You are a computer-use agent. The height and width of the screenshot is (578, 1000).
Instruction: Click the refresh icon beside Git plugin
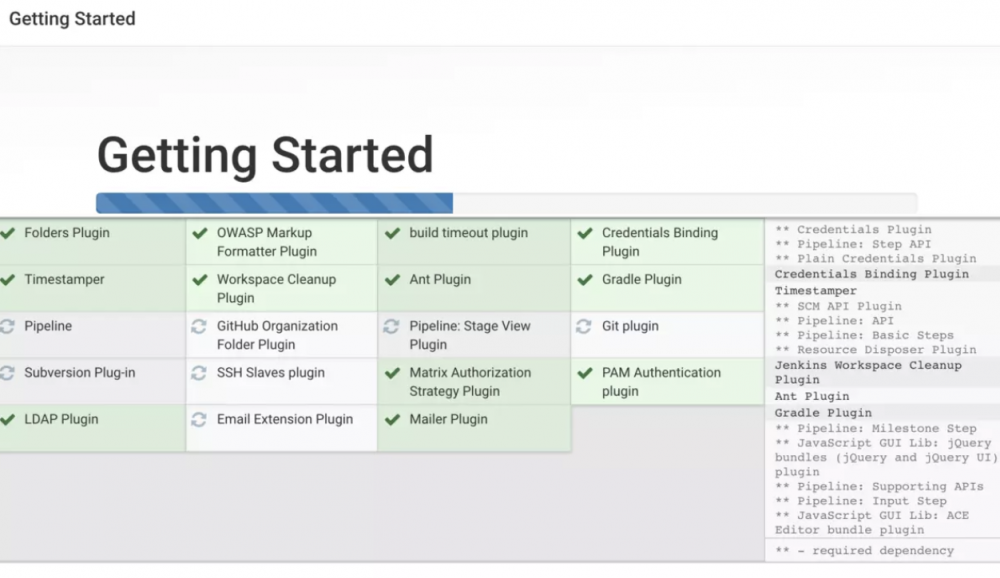[x=584, y=326]
